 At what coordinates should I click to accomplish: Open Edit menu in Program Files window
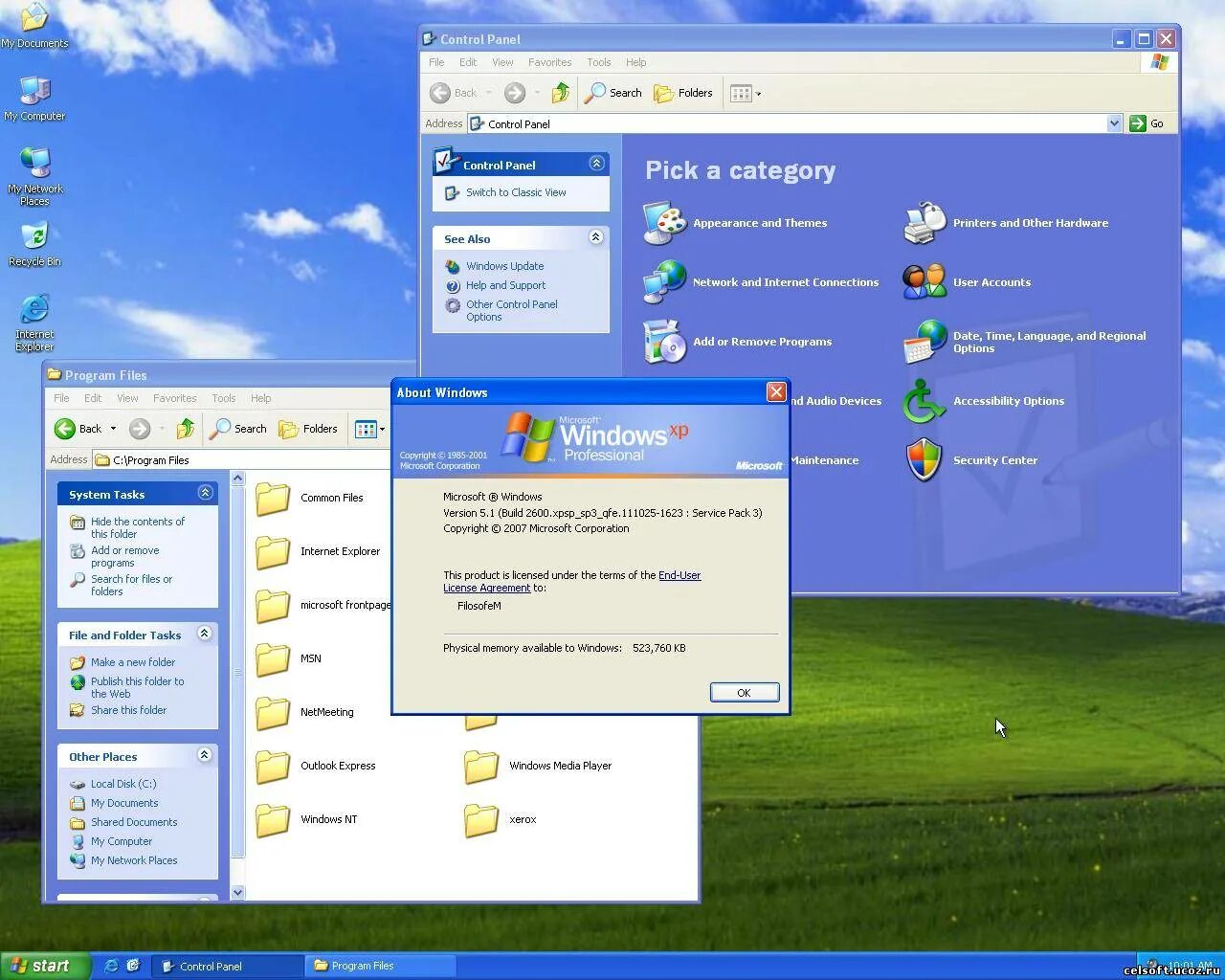pos(93,398)
